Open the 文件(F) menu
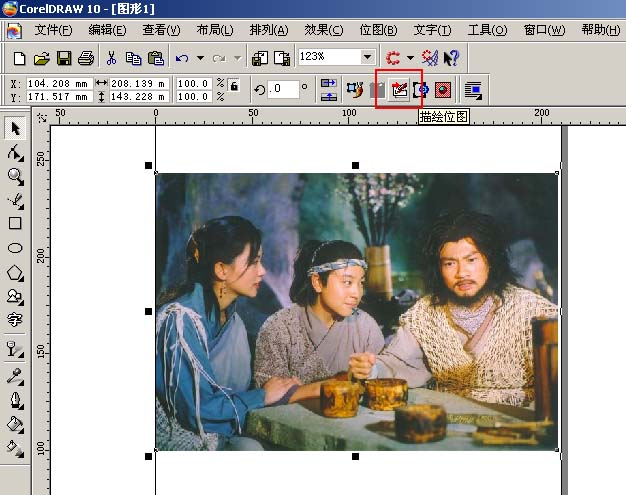This screenshot has height=495, width=626. [x=53, y=30]
